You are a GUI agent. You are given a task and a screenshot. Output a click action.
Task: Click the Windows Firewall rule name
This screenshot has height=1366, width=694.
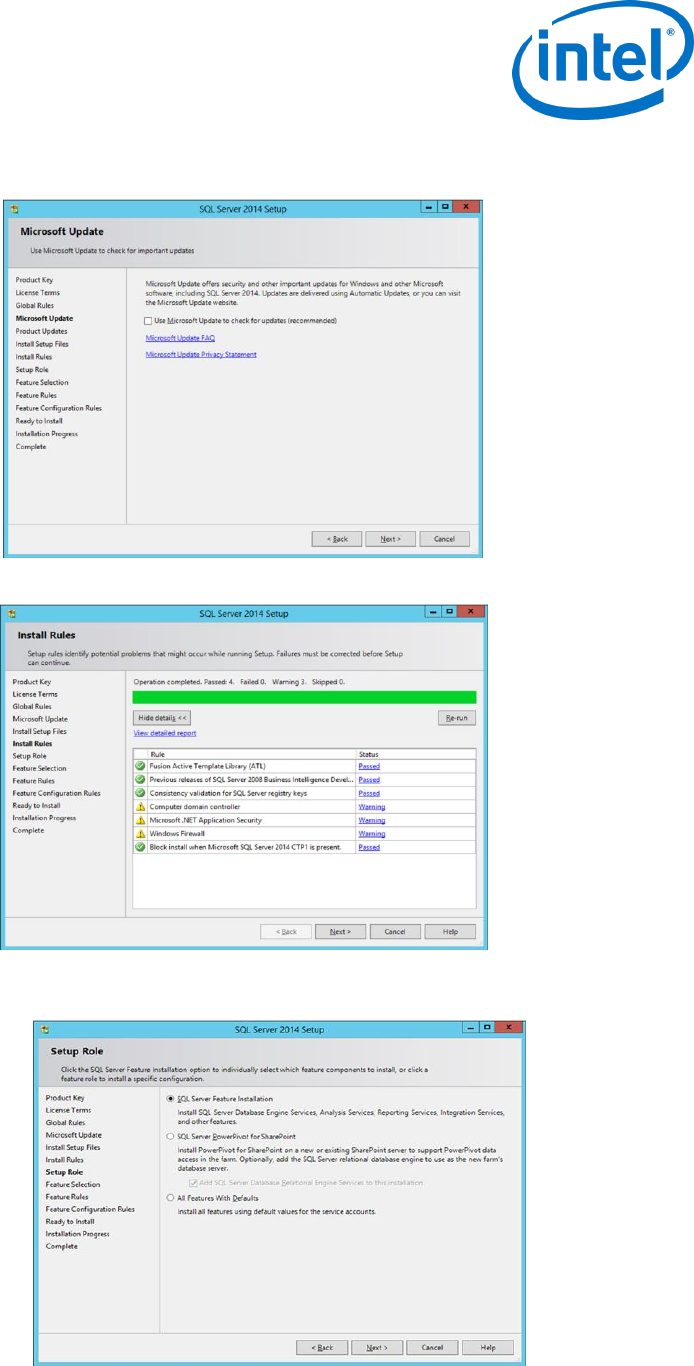pyautogui.click(x=176, y=833)
